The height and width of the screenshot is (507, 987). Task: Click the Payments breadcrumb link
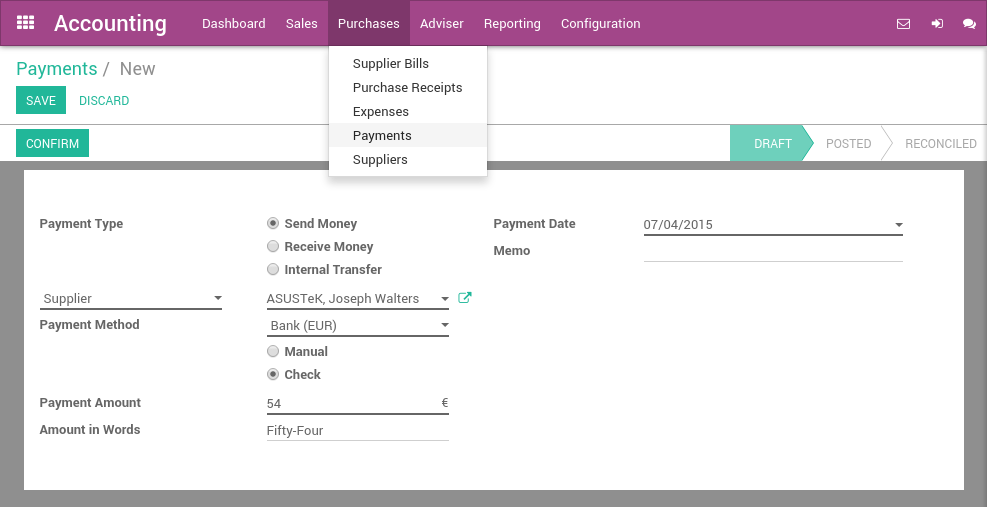coord(56,69)
